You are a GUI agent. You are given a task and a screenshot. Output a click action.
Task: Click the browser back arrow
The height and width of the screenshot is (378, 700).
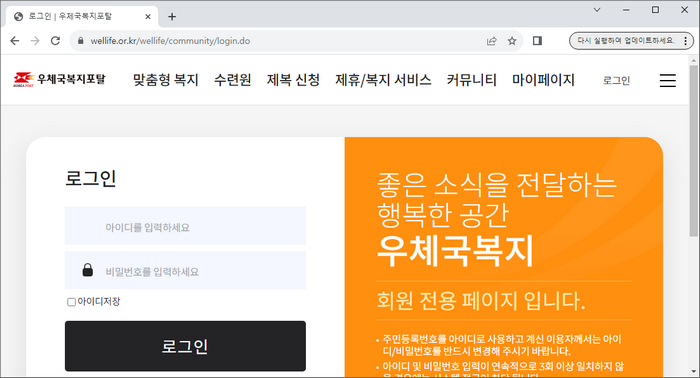(x=15, y=41)
